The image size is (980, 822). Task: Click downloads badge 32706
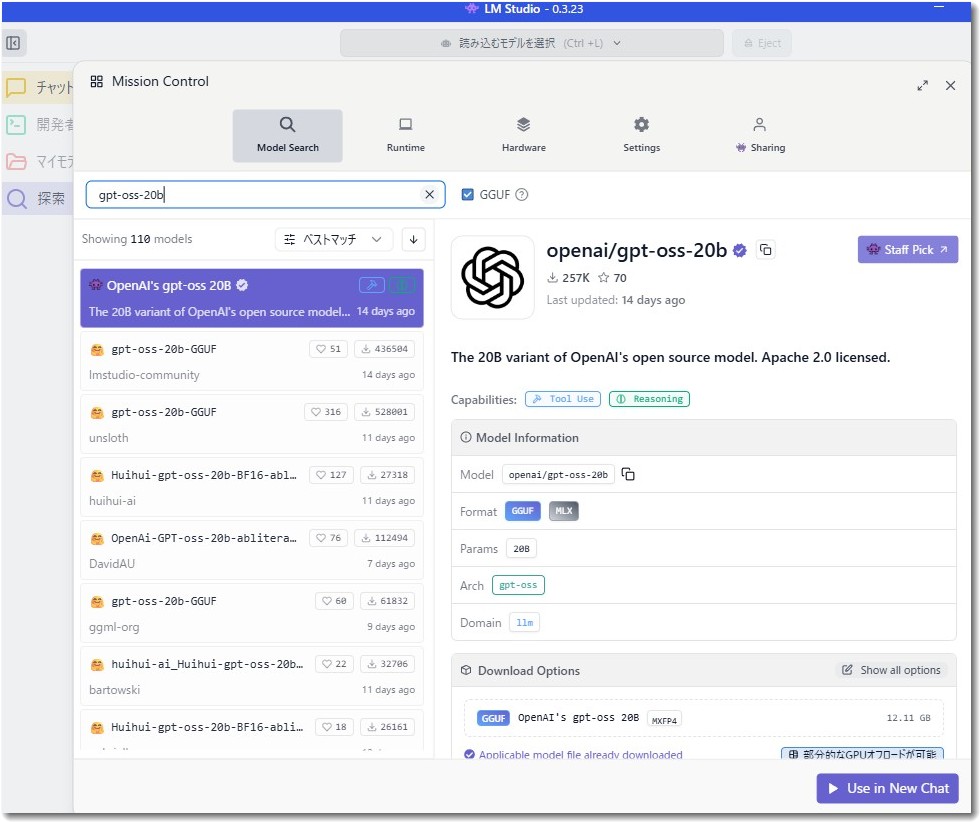388,664
